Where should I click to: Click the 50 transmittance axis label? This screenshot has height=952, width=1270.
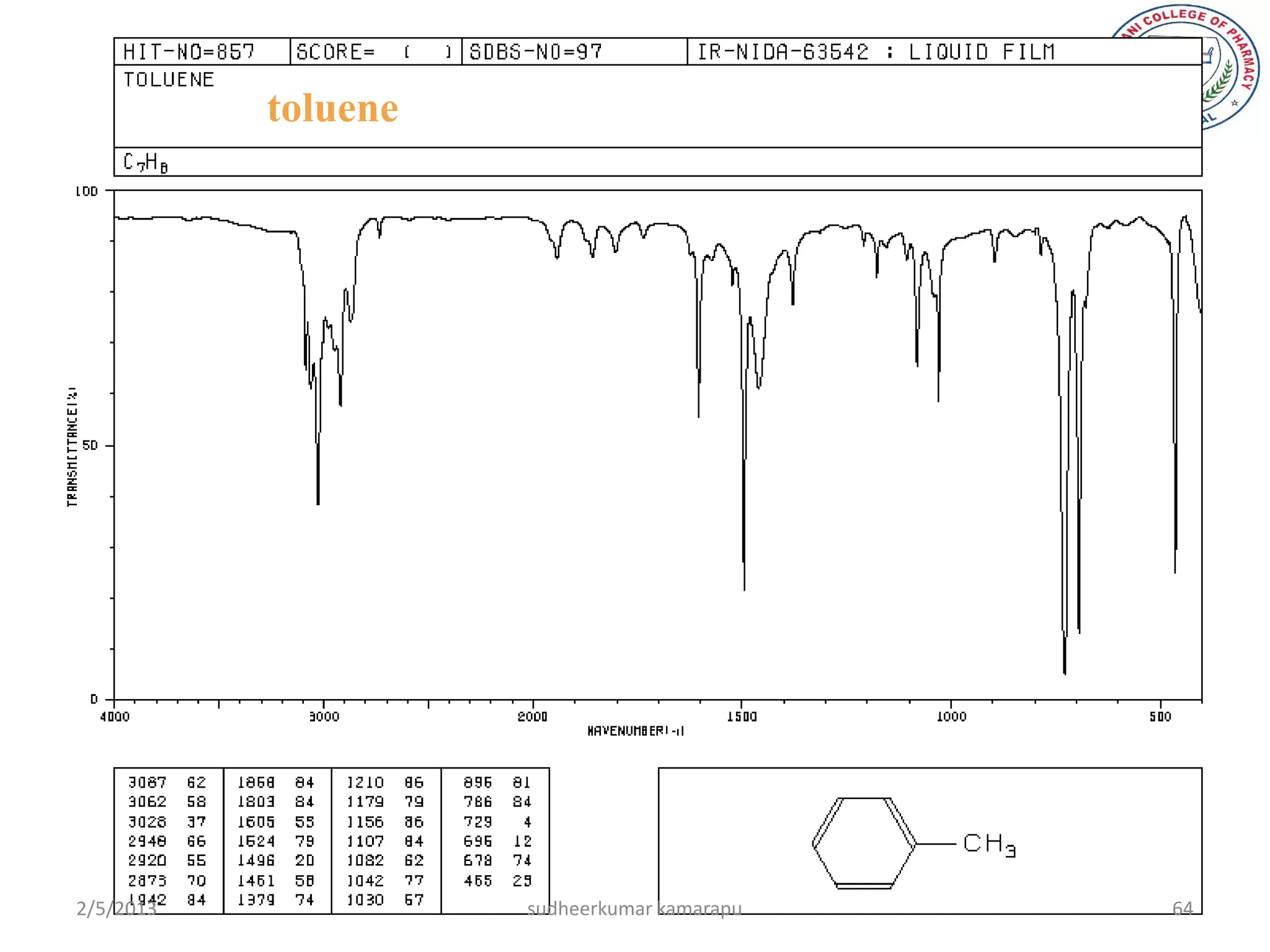91,446
